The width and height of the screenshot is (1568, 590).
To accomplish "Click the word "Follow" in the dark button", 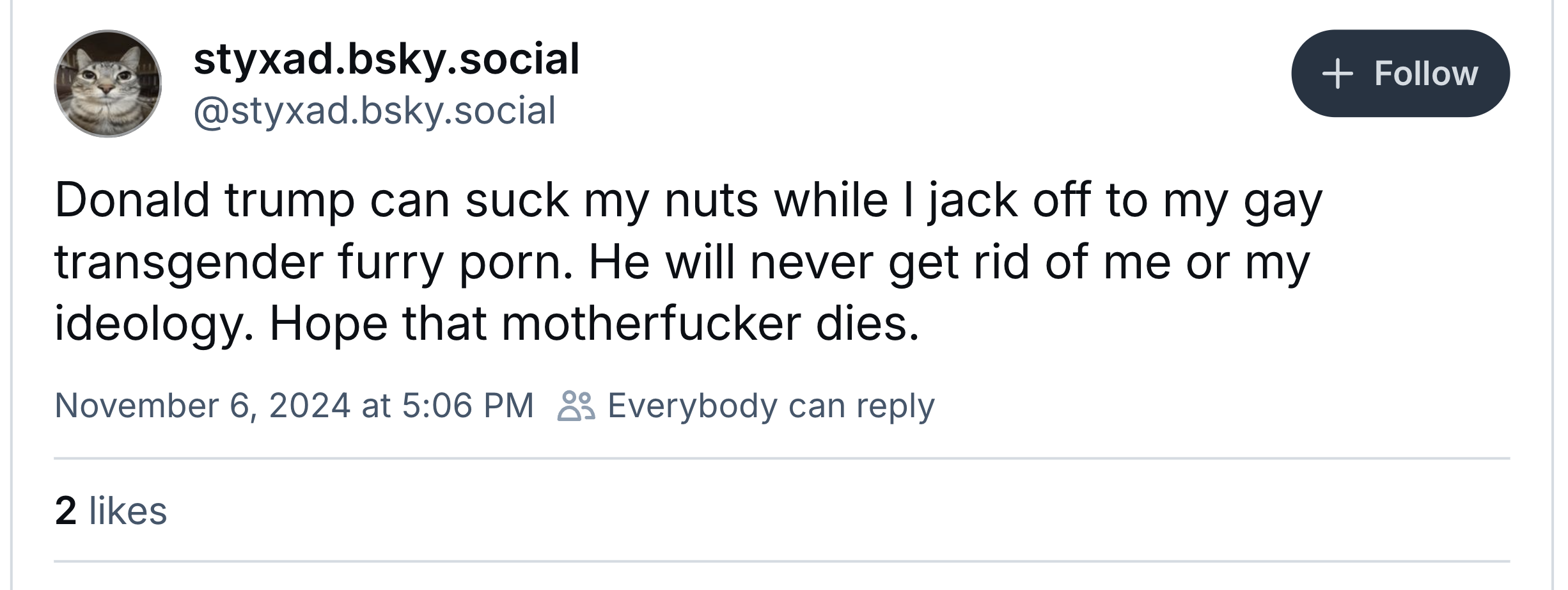I will pyautogui.click(x=1426, y=74).
